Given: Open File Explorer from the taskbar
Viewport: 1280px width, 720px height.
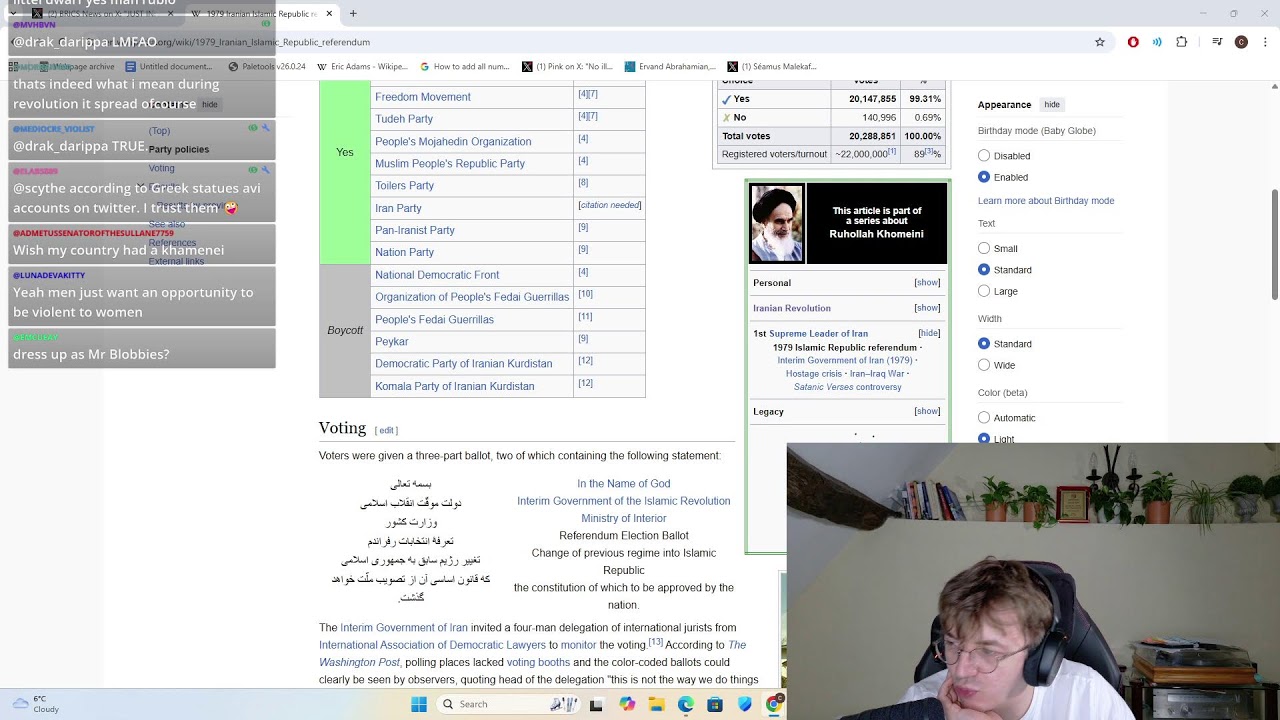Looking at the screenshot, I should 656,704.
